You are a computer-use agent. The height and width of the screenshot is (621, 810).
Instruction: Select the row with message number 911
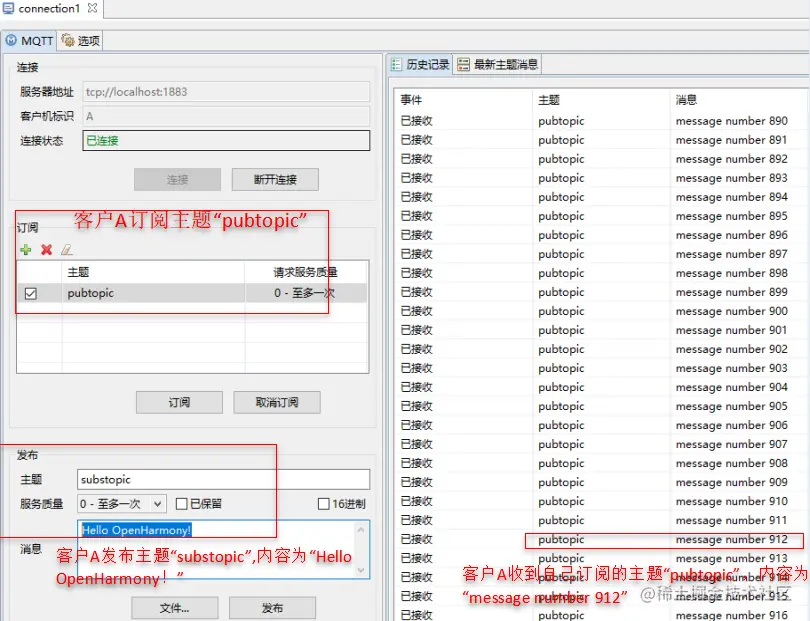[601, 520]
